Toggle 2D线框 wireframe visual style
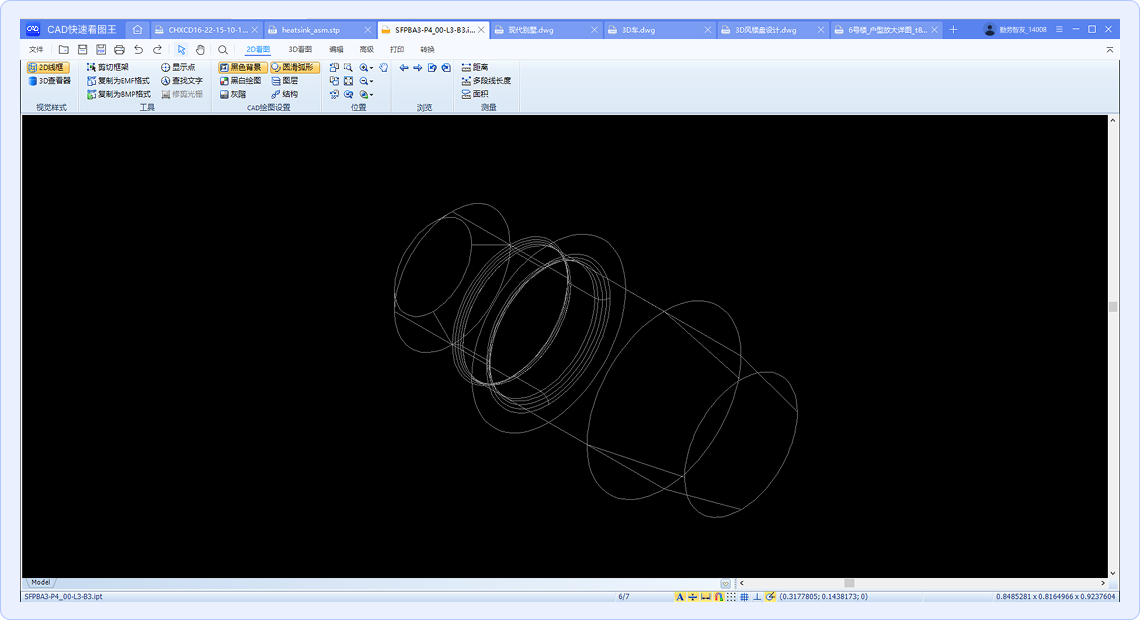The height and width of the screenshot is (620, 1140). pyautogui.click(x=47, y=67)
